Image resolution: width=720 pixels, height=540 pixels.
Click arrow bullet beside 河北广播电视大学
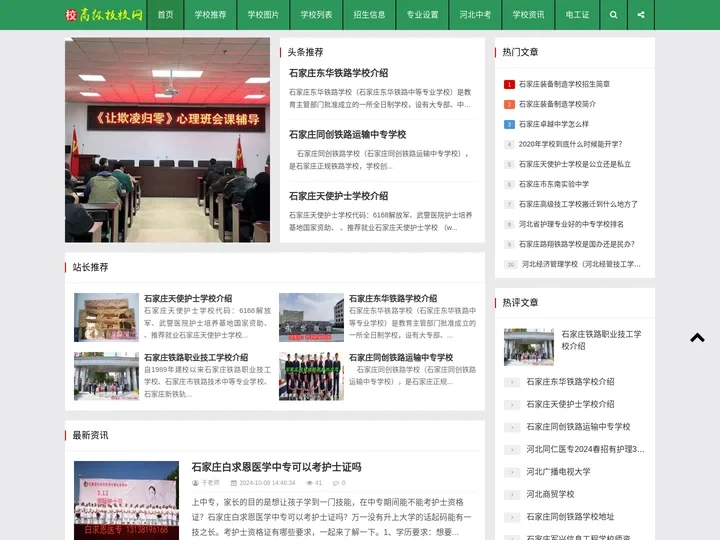[x=512, y=472]
